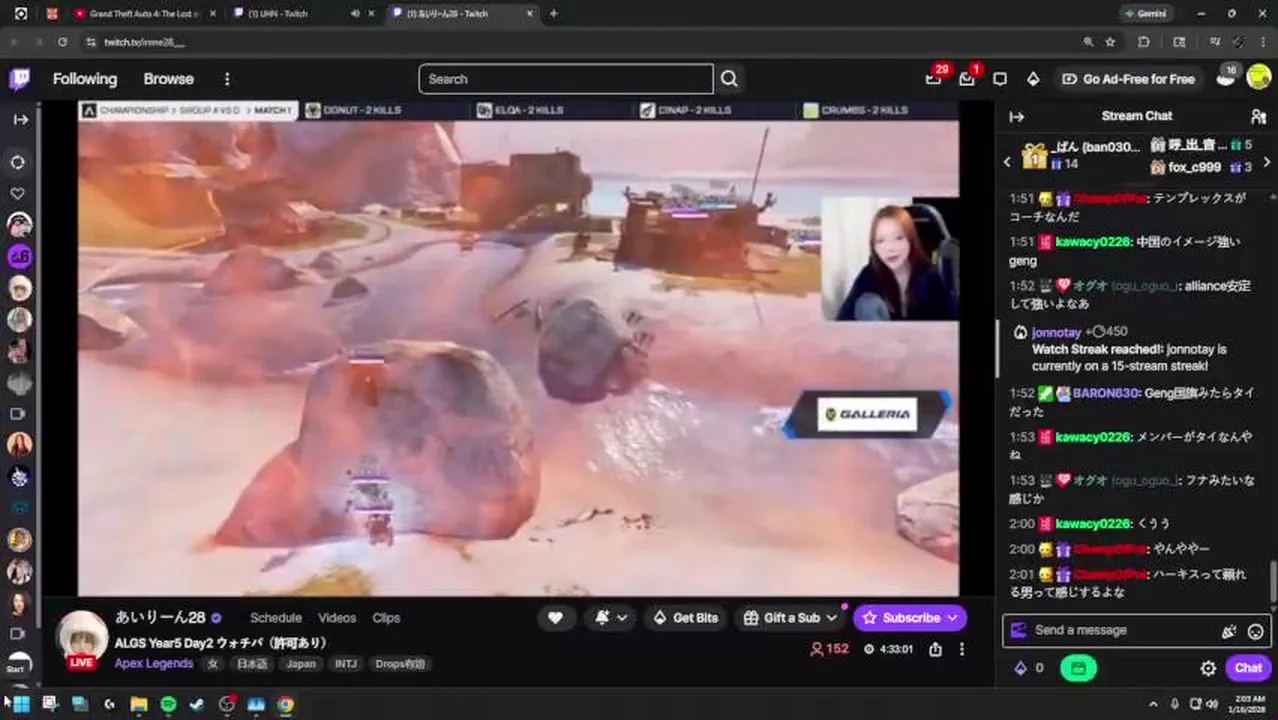Claim the green channel points bonus
The height and width of the screenshot is (720, 1278).
(x=1078, y=668)
